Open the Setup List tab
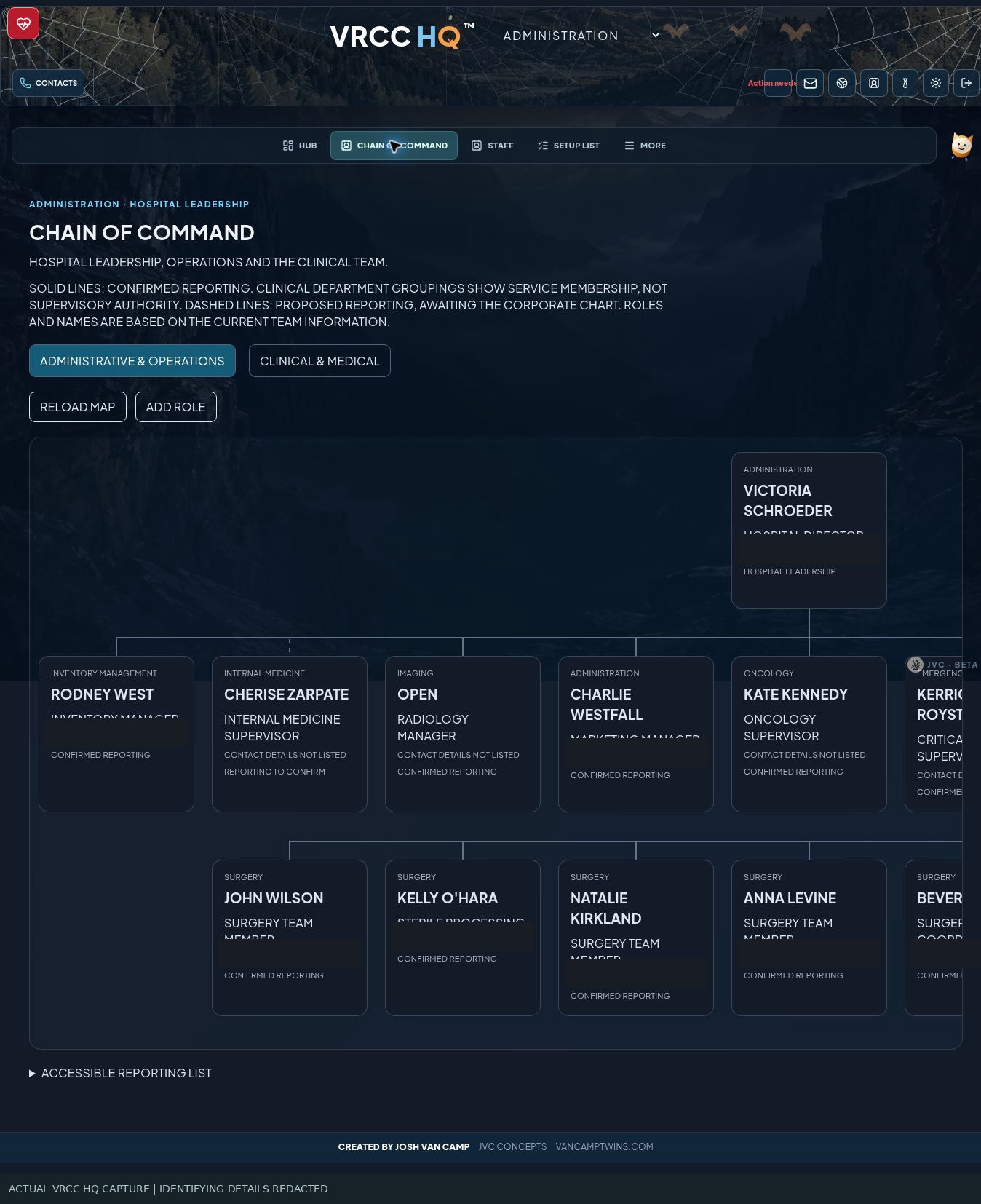 (568, 146)
